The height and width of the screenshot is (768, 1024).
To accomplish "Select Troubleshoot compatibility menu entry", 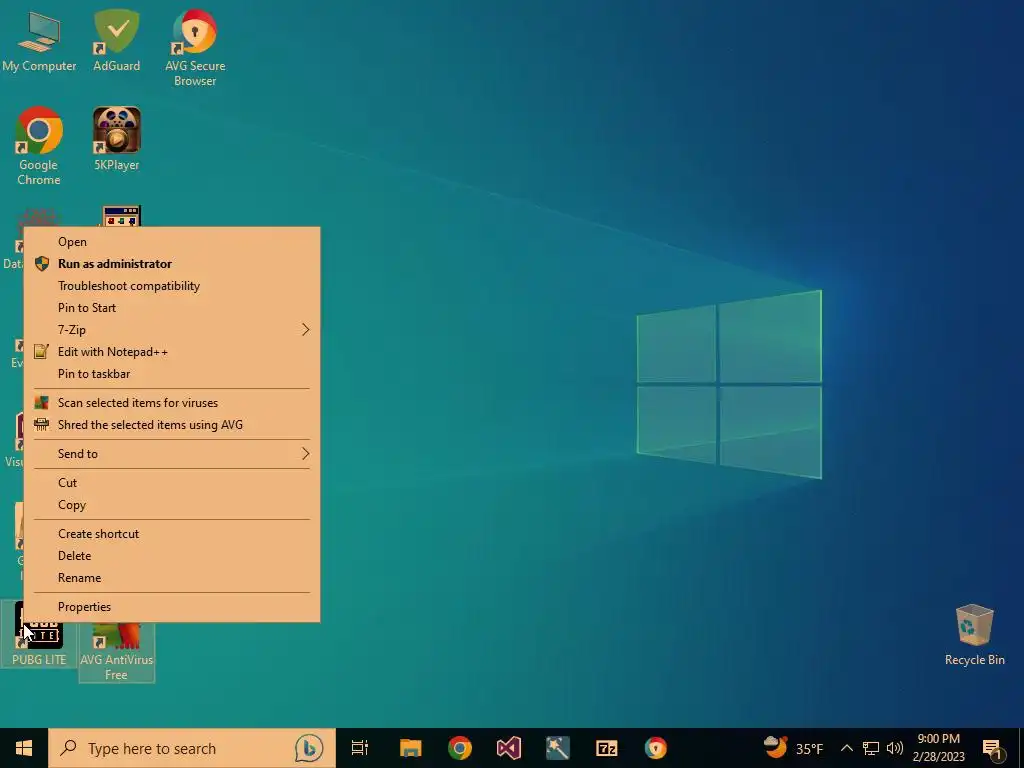I will point(172,286).
